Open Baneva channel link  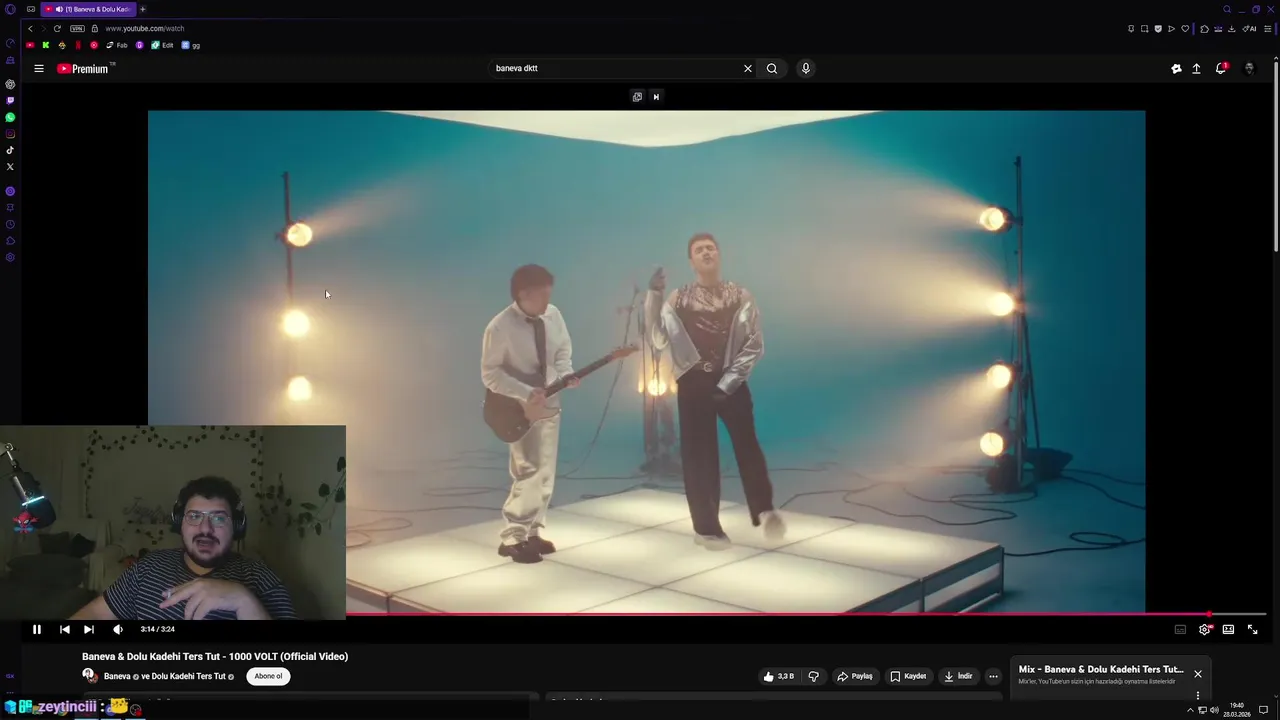(x=117, y=677)
